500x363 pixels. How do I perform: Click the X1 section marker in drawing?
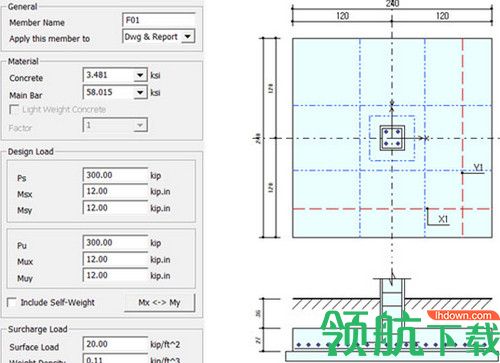tap(443, 219)
